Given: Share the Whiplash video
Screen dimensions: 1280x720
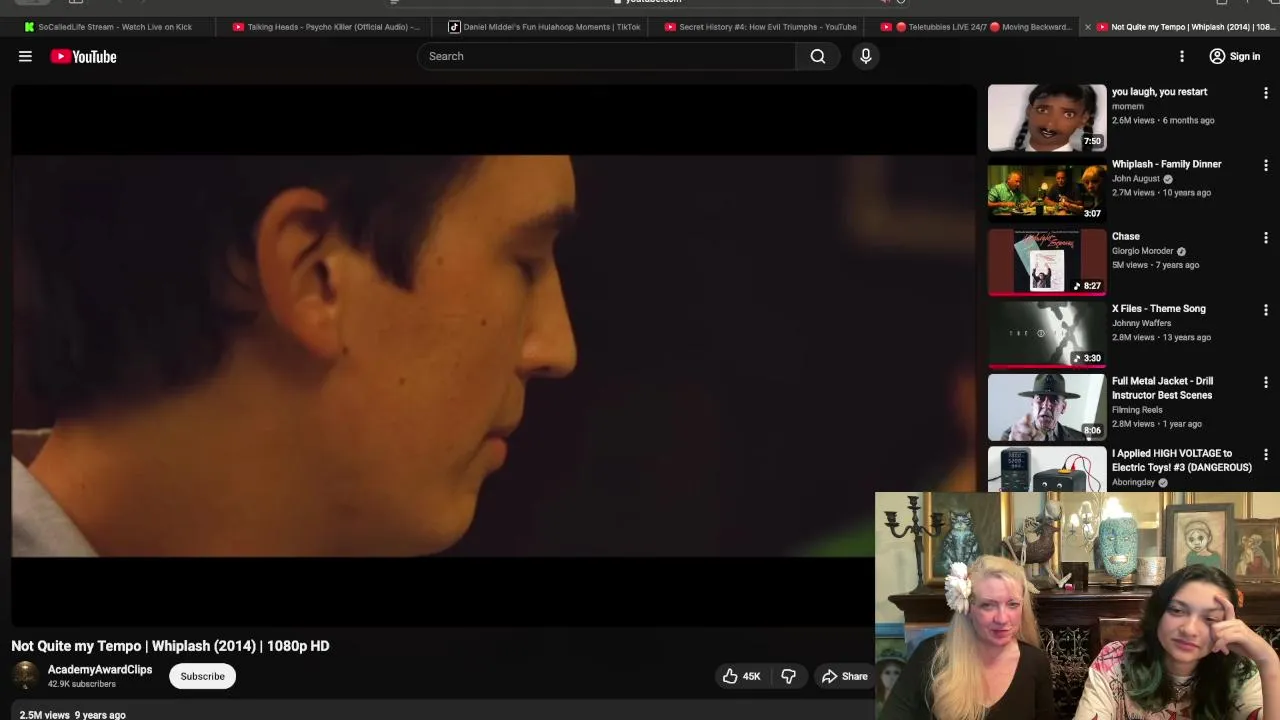Looking at the screenshot, I should coord(845,676).
